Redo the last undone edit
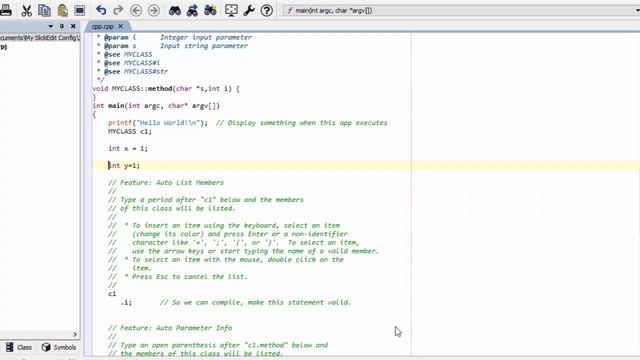The width and height of the screenshot is (640, 360). [118, 11]
